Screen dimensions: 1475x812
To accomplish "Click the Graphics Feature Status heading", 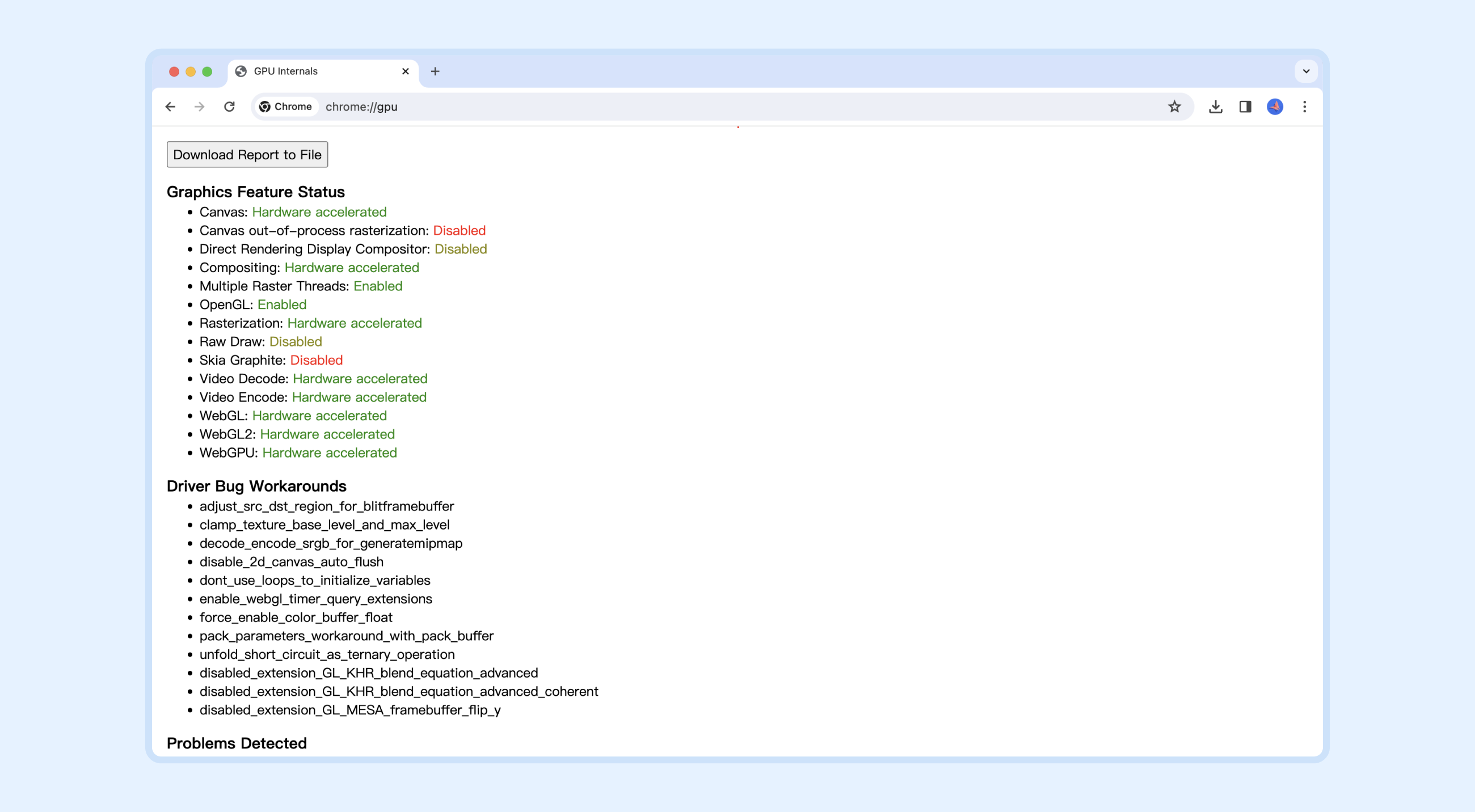I will [x=255, y=192].
